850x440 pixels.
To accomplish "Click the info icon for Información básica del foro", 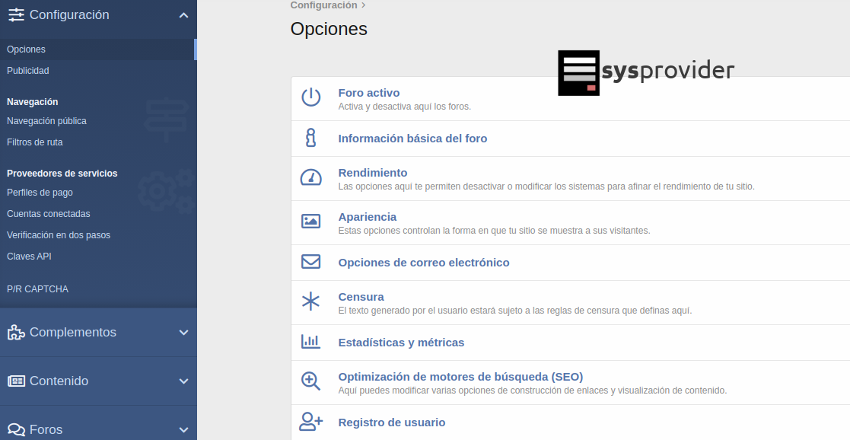I will coord(311,138).
